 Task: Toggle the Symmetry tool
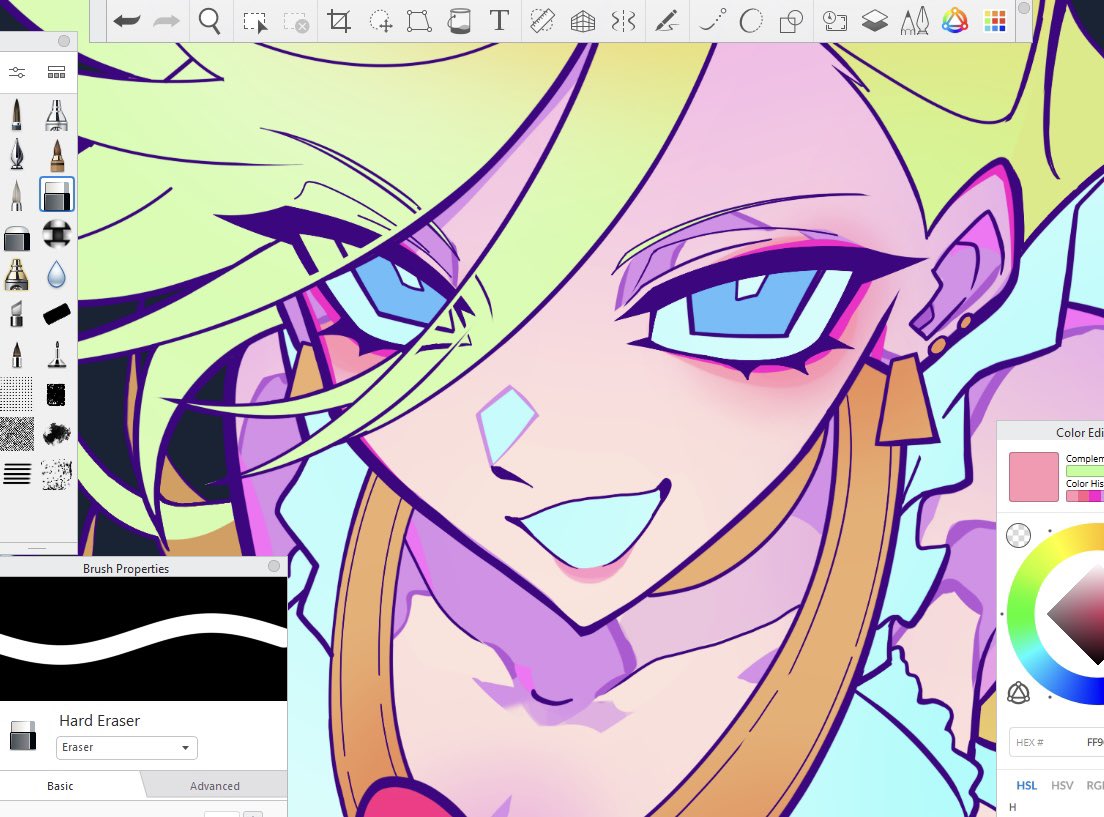click(623, 21)
